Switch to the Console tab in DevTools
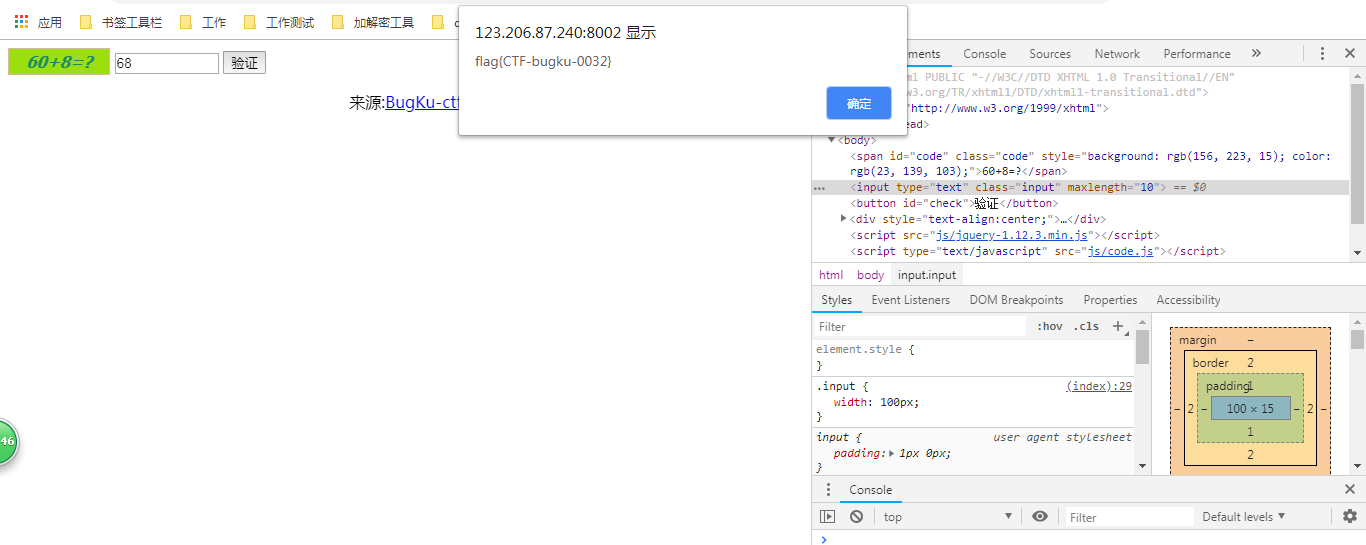Viewport: 1366px width, 545px height. (x=984, y=54)
